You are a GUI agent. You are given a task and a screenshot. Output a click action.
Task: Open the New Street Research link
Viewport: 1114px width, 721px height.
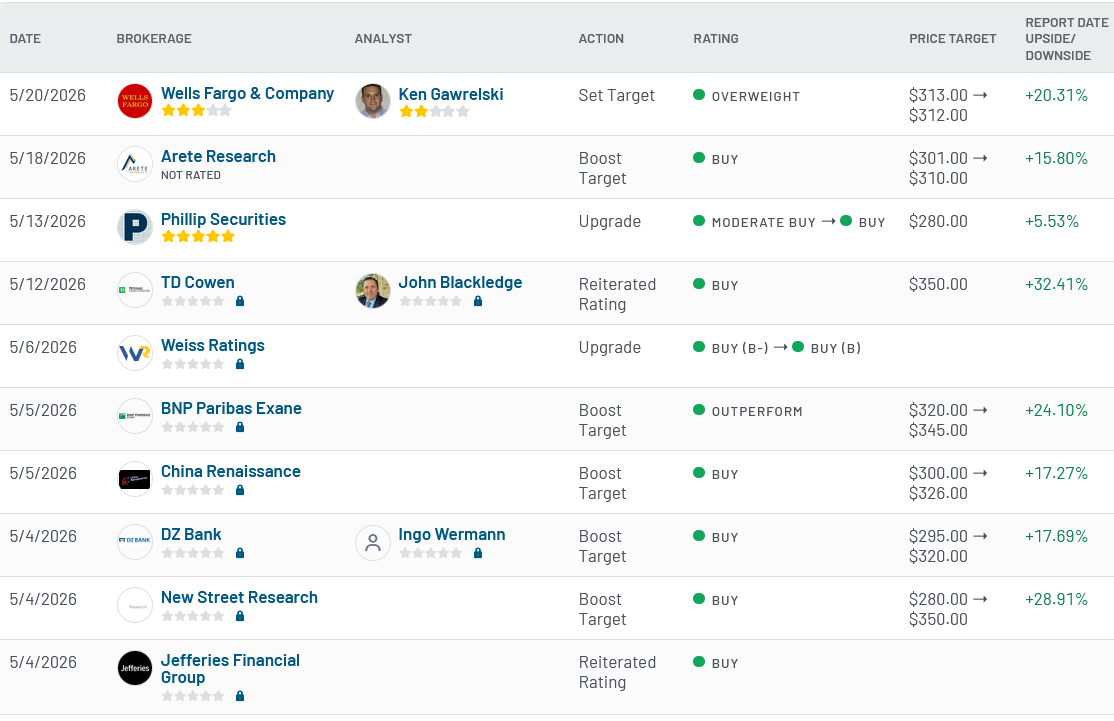239,597
